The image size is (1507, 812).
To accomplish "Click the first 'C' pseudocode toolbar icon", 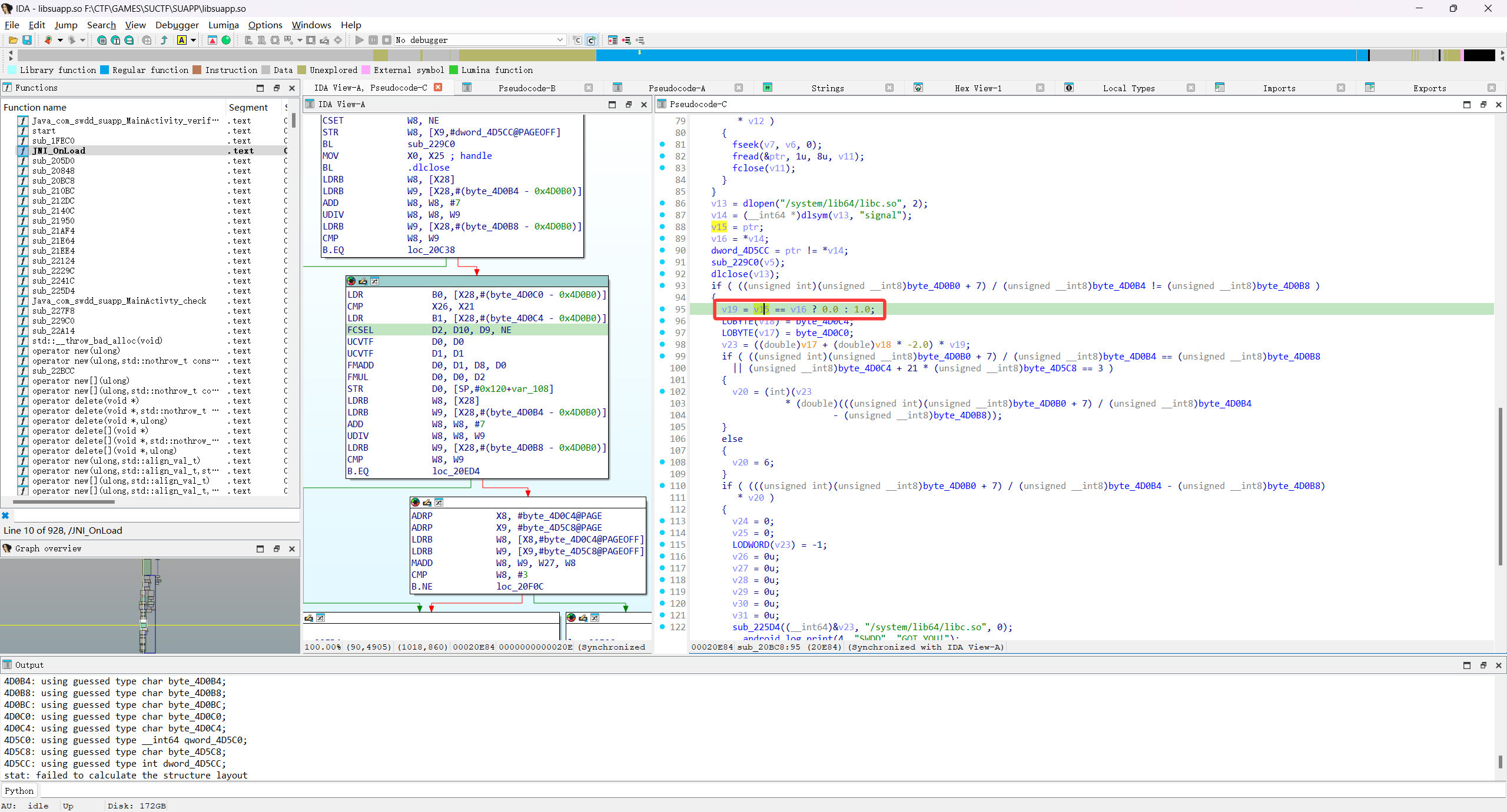I will [x=577, y=40].
